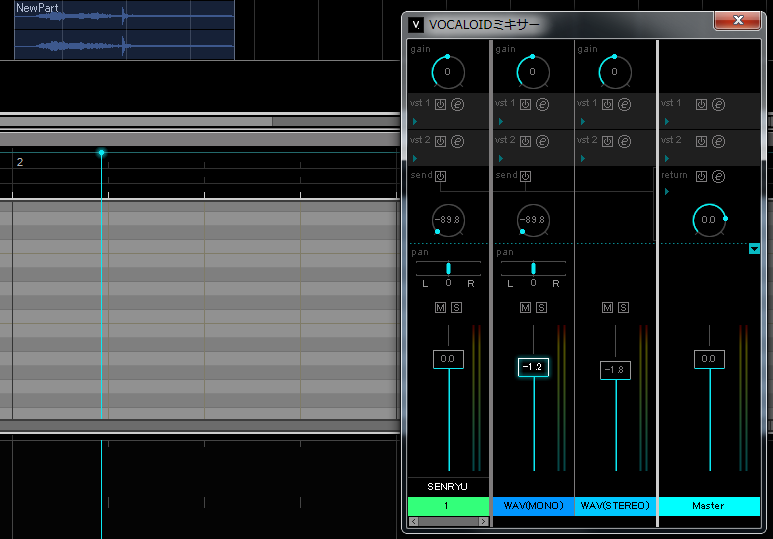Toggle send power on WAV(MONO) channel
The width and height of the screenshot is (773, 539).
(x=526, y=176)
